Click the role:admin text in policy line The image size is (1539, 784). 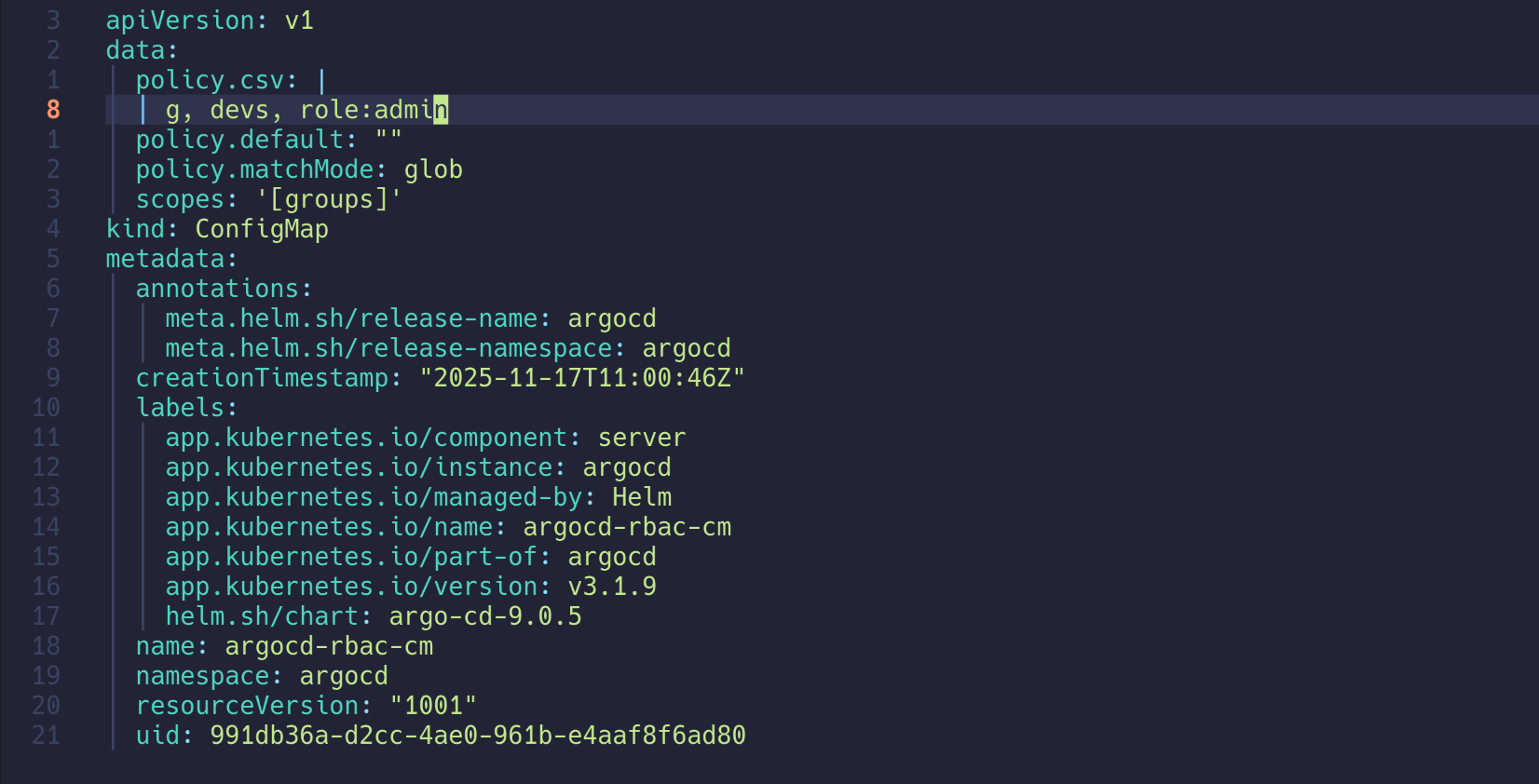(374, 110)
